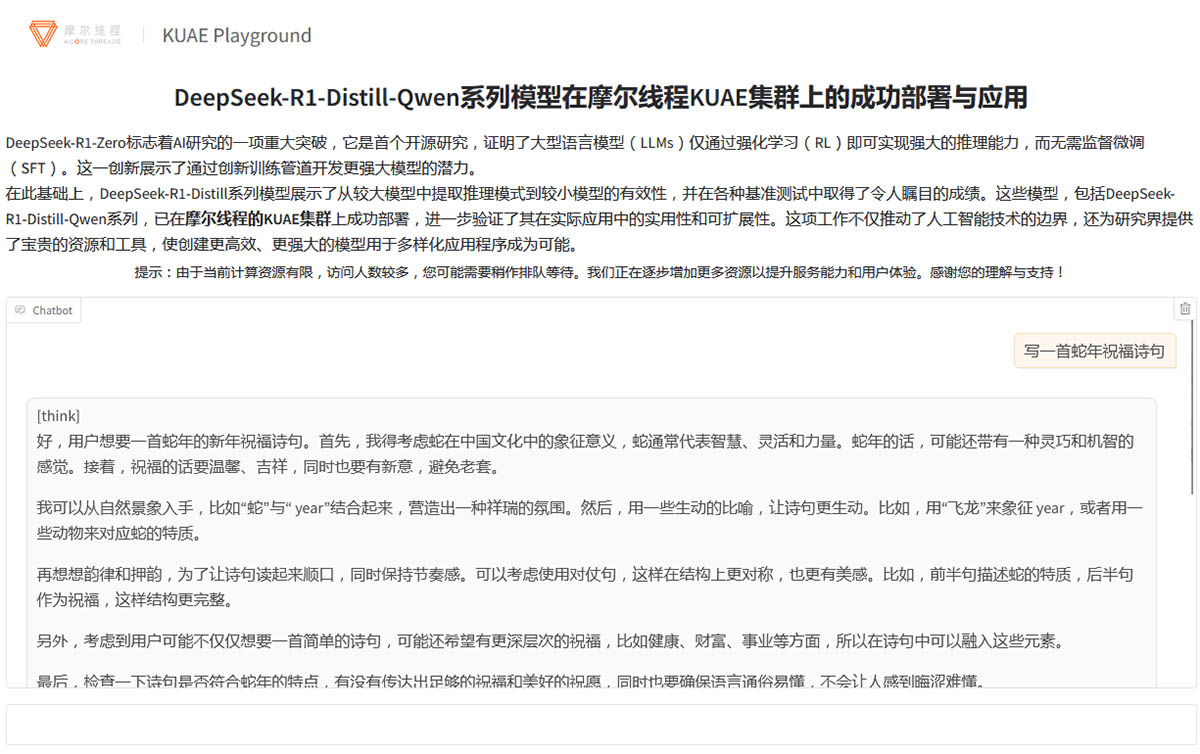The height and width of the screenshot is (754, 1200).
Task: Click the chat panel vertical scrollbar
Action: 1191,450
